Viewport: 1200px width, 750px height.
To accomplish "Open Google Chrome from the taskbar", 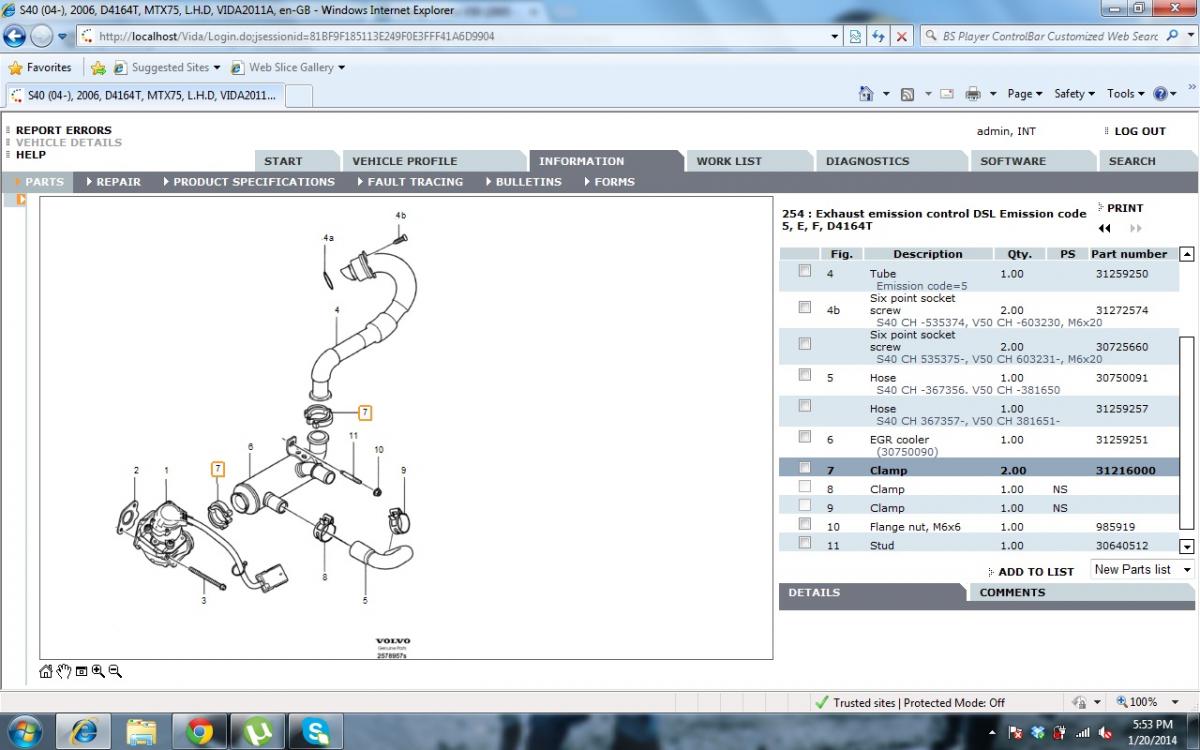I will tap(199, 732).
